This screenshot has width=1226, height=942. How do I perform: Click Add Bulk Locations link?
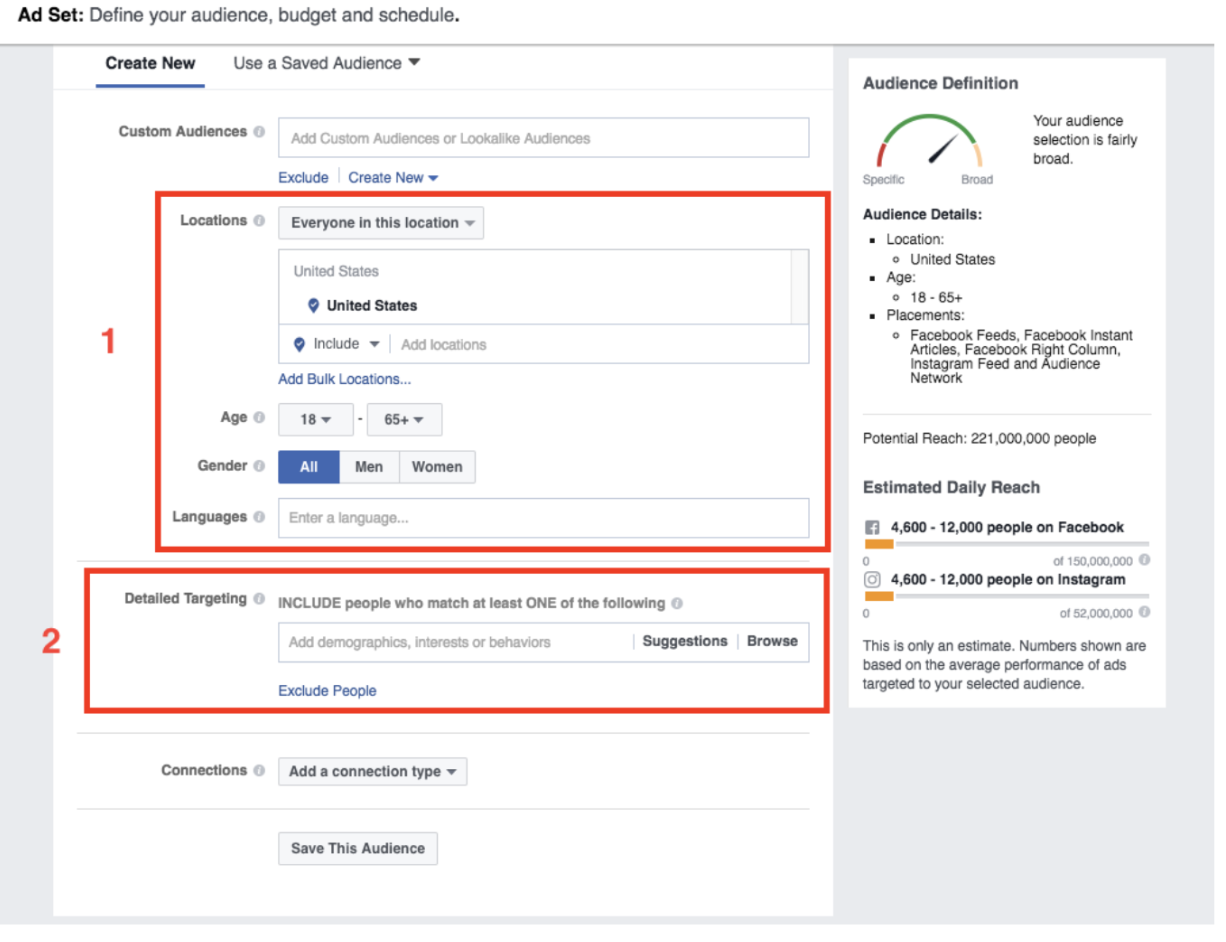(x=344, y=379)
